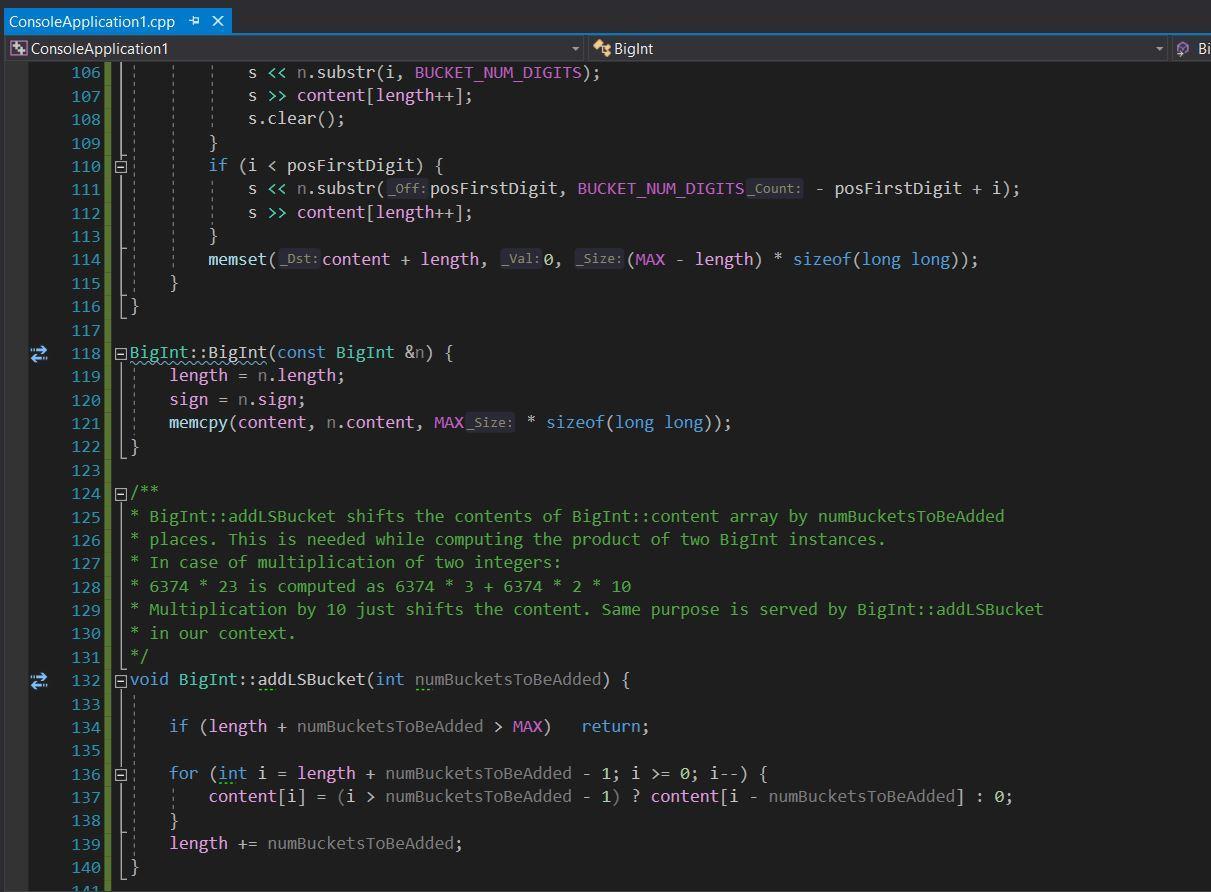Click the memcpy call on line 121
The height and width of the screenshot is (892, 1211).
point(197,422)
